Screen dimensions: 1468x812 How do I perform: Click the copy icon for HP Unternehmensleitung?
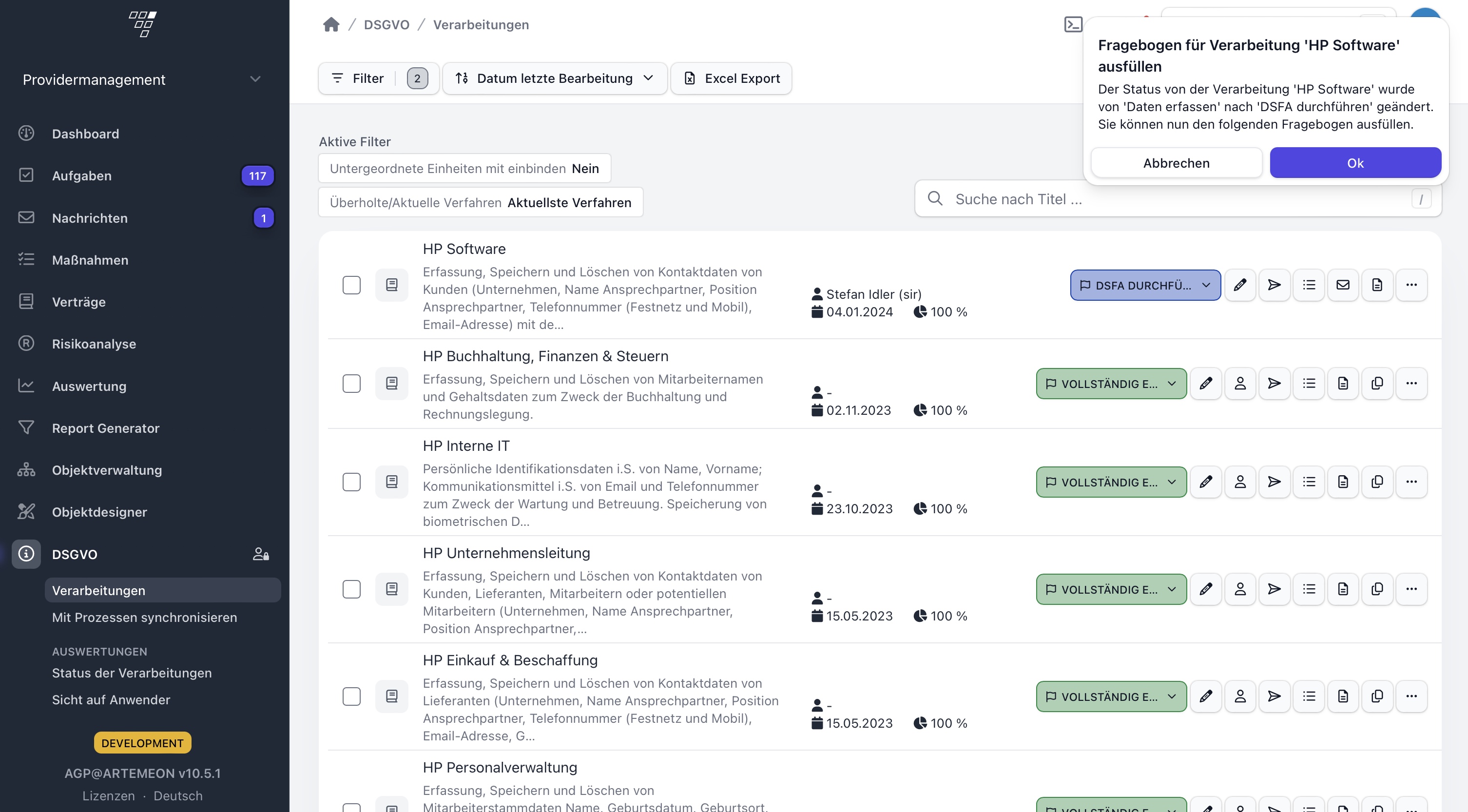1377,589
